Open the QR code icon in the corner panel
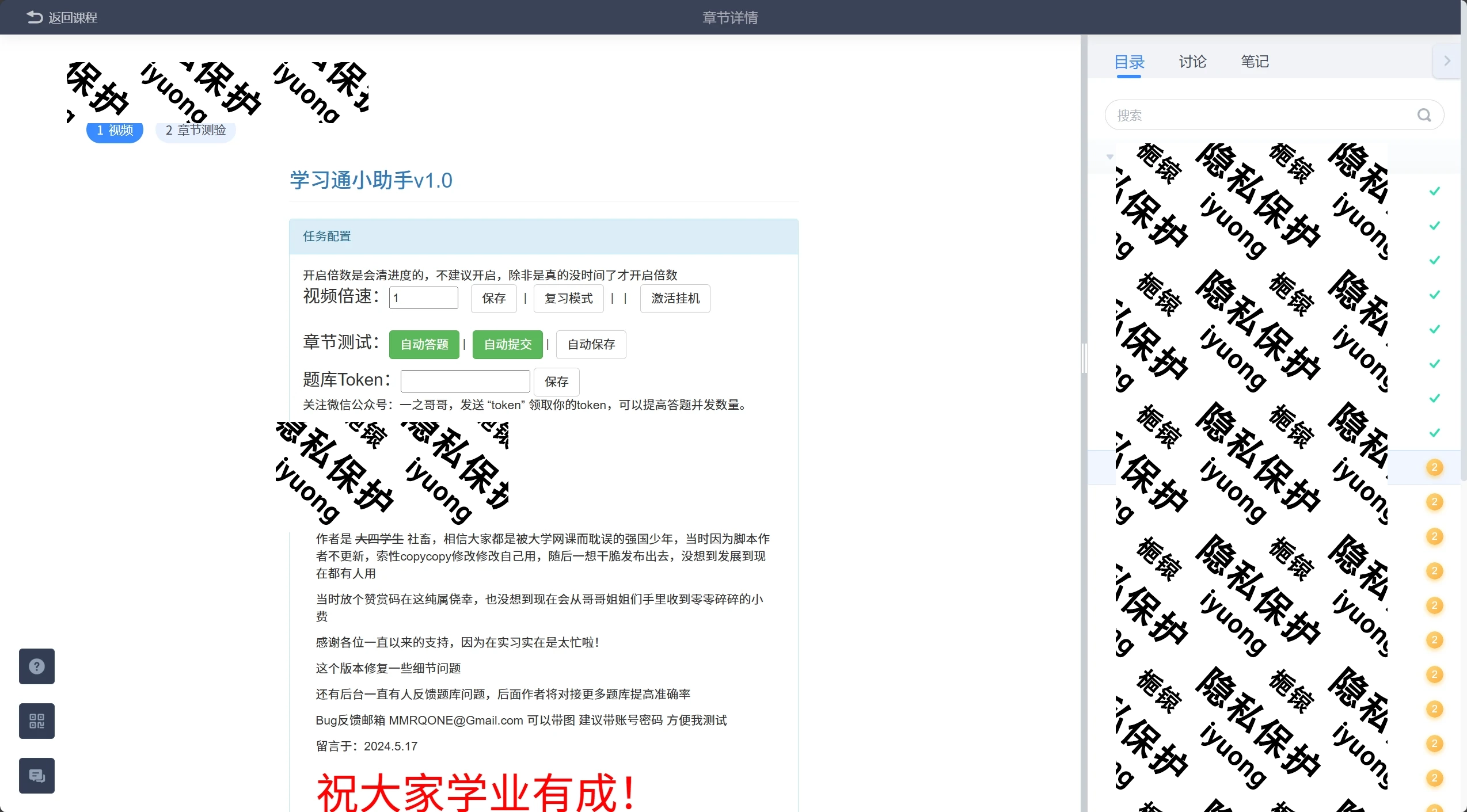The image size is (1467, 812). 36,720
